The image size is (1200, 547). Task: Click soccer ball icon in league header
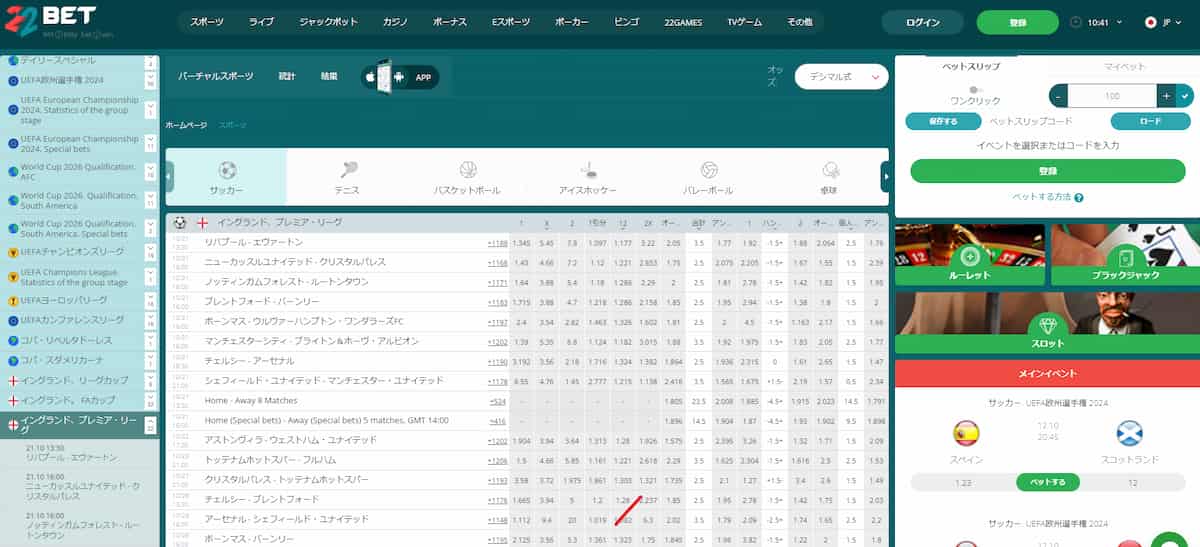[x=180, y=222]
